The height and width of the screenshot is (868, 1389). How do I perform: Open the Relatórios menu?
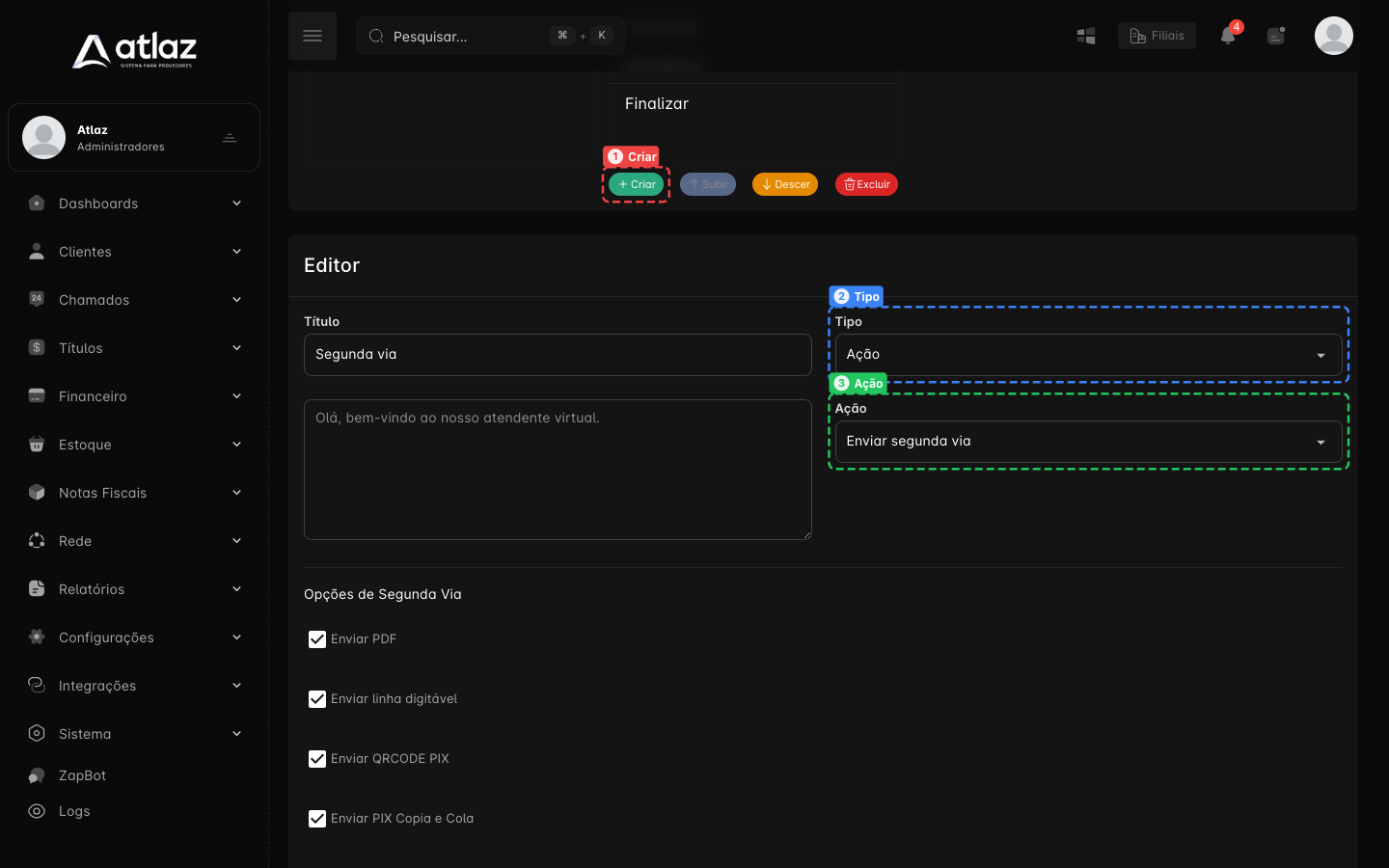pos(134,589)
